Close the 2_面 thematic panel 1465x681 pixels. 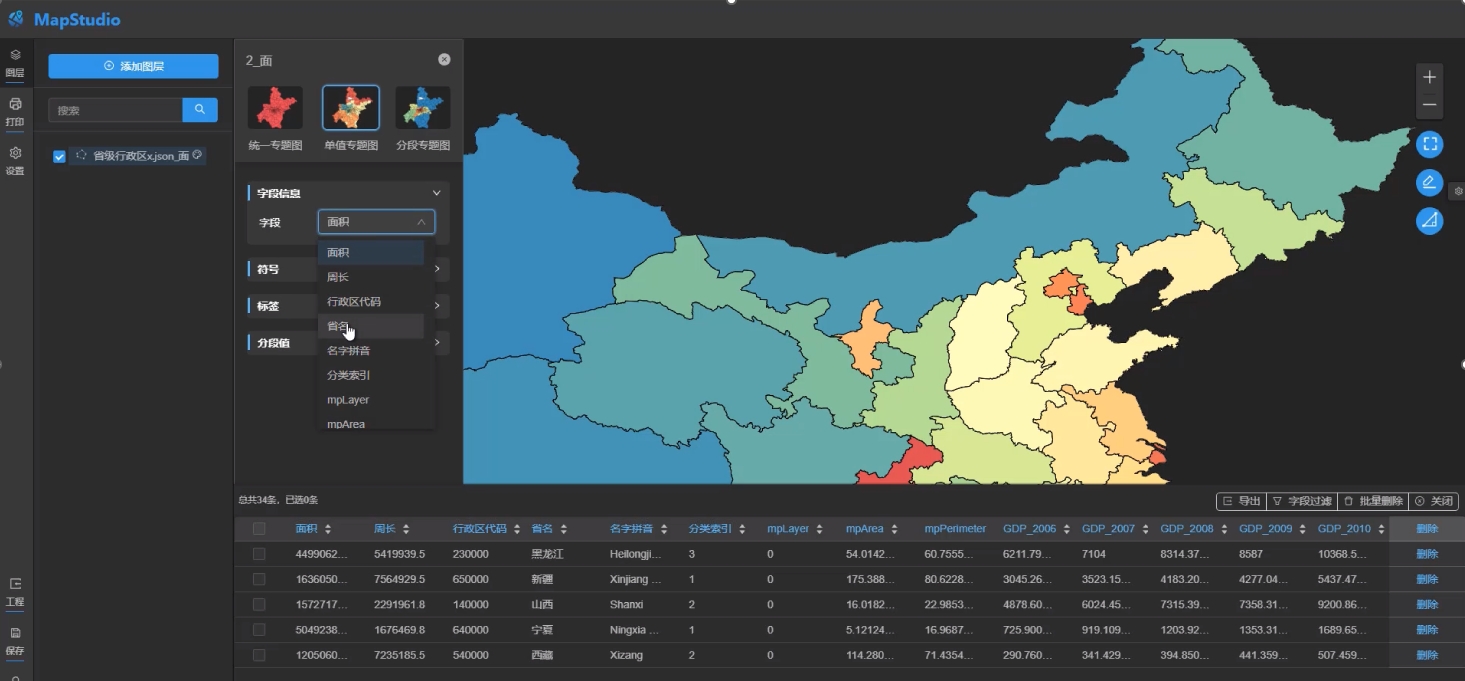click(444, 60)
